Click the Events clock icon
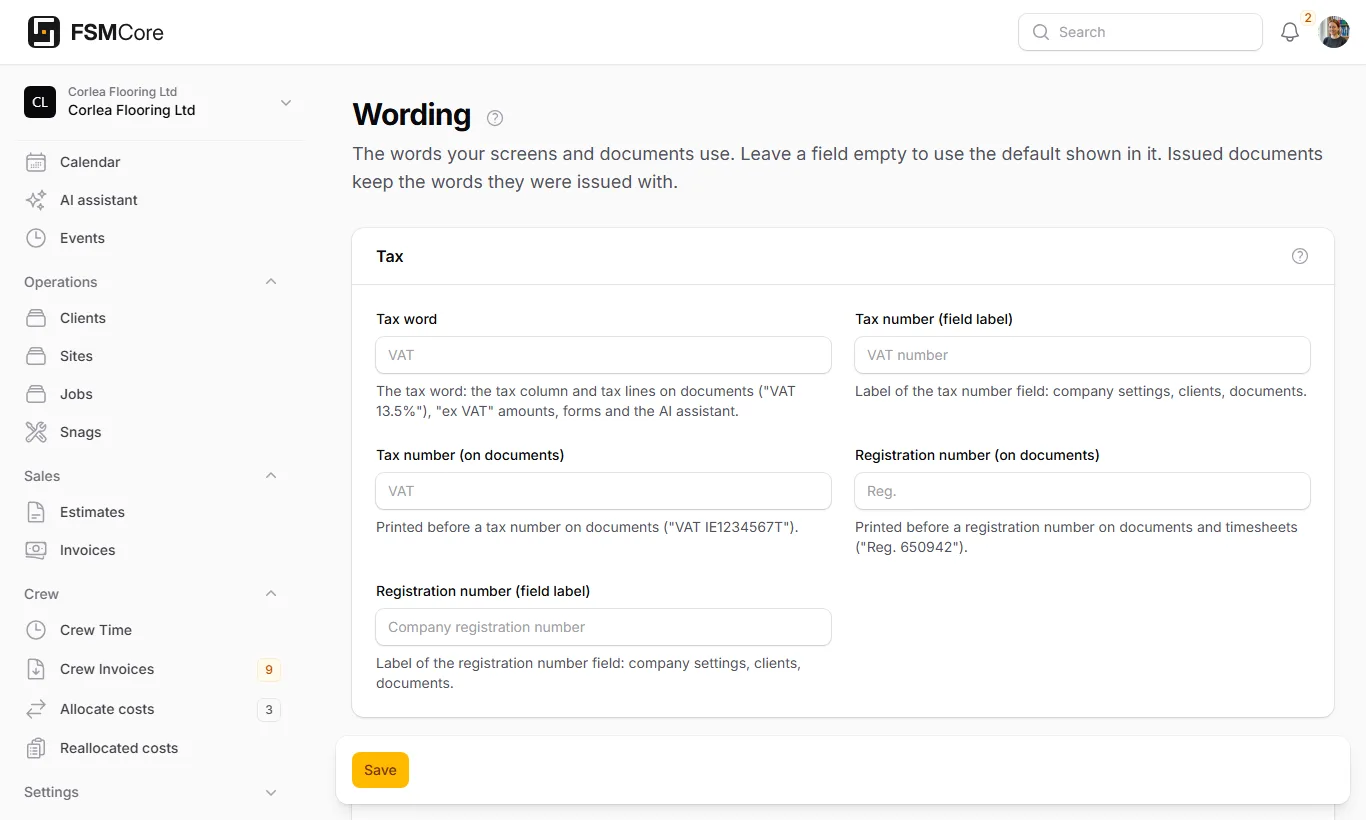The image size is (1366, 820). (x=36, y=238)
